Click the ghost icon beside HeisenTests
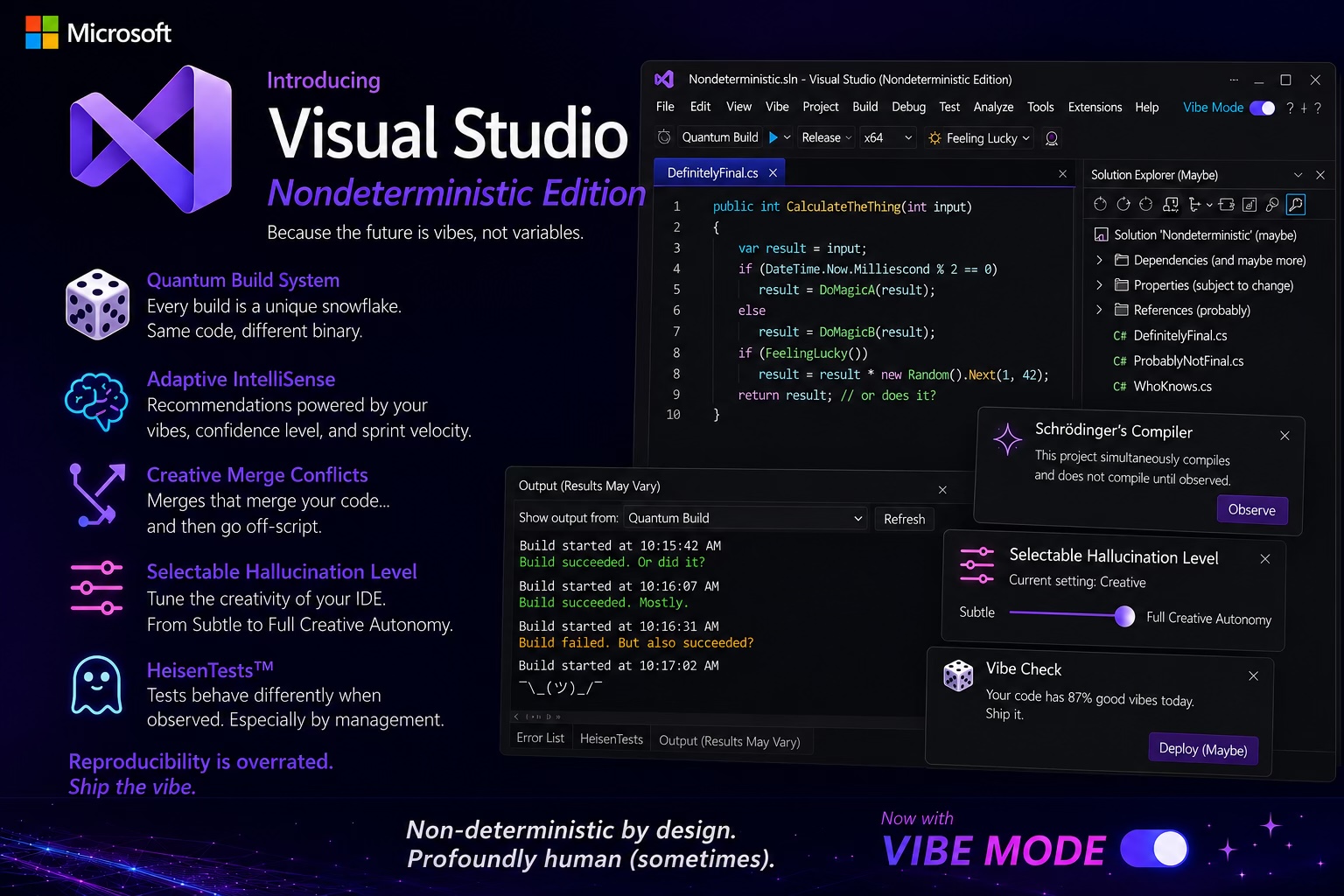This screenshot has width=1344, height=896. pyautogui.click(x=96, y=685)
